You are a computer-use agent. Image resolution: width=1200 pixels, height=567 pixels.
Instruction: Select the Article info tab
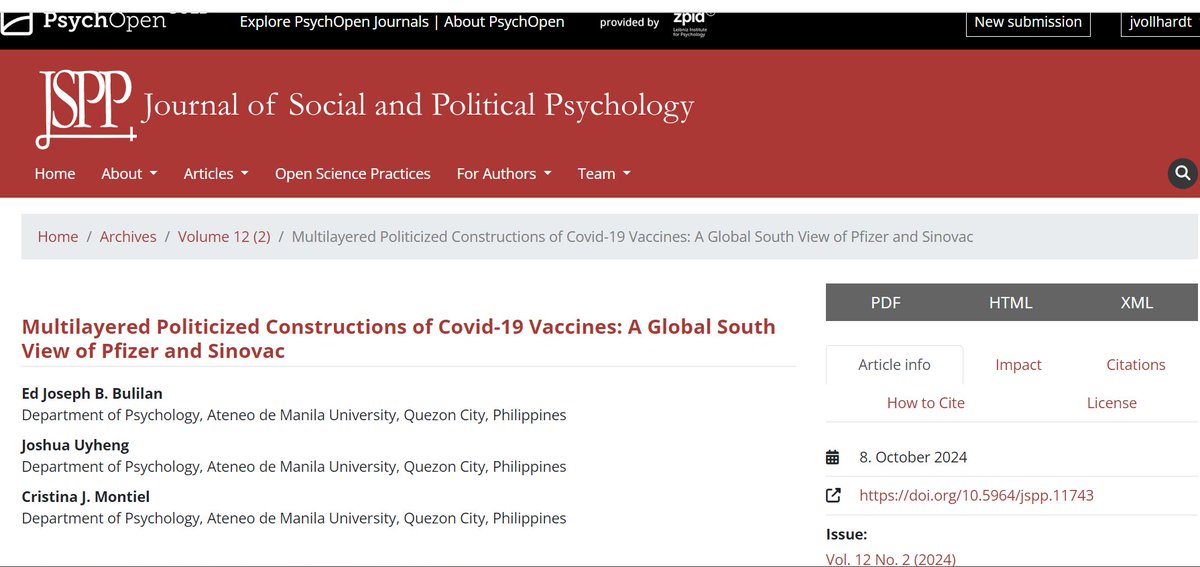point(894,365)
